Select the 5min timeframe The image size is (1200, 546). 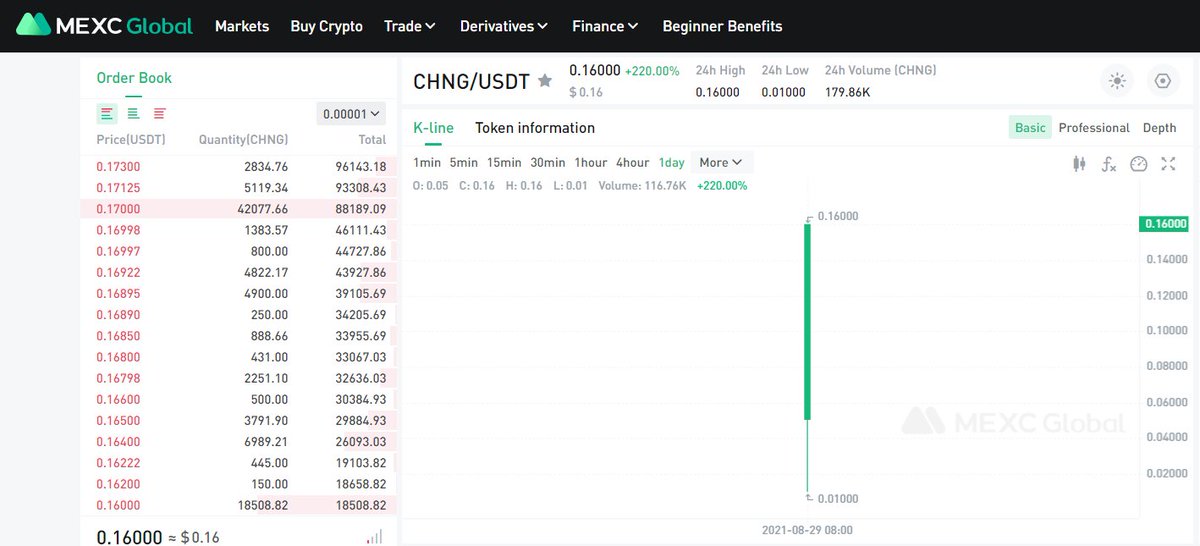(x=464, y=162)
